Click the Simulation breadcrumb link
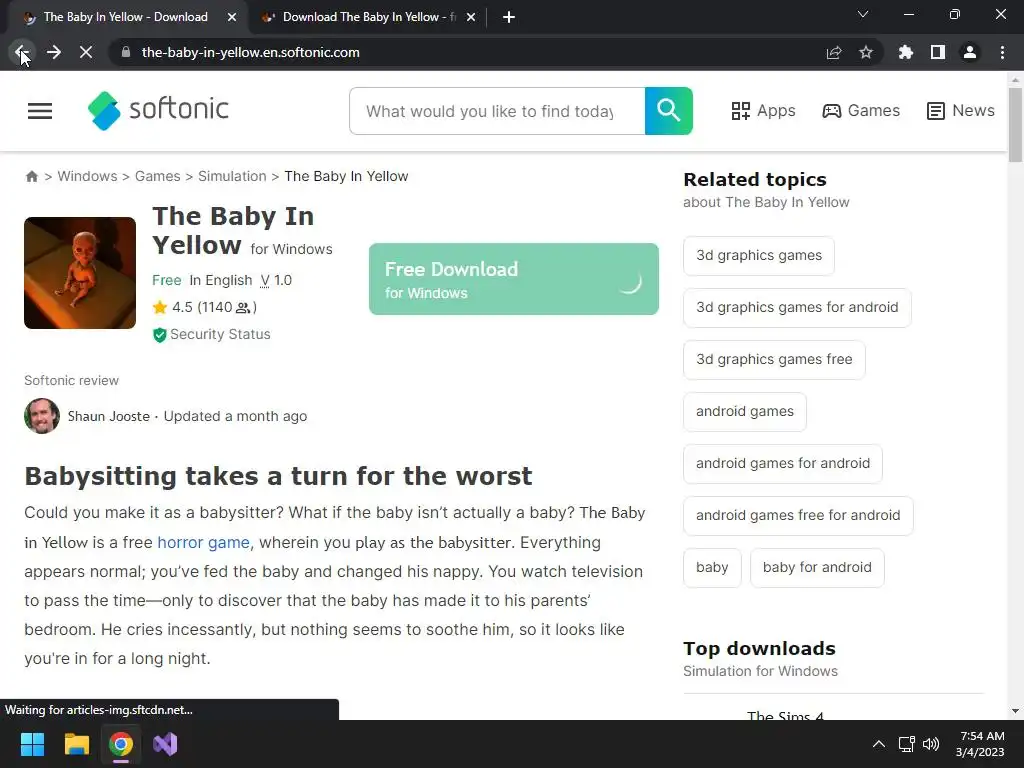 point(232,176)
